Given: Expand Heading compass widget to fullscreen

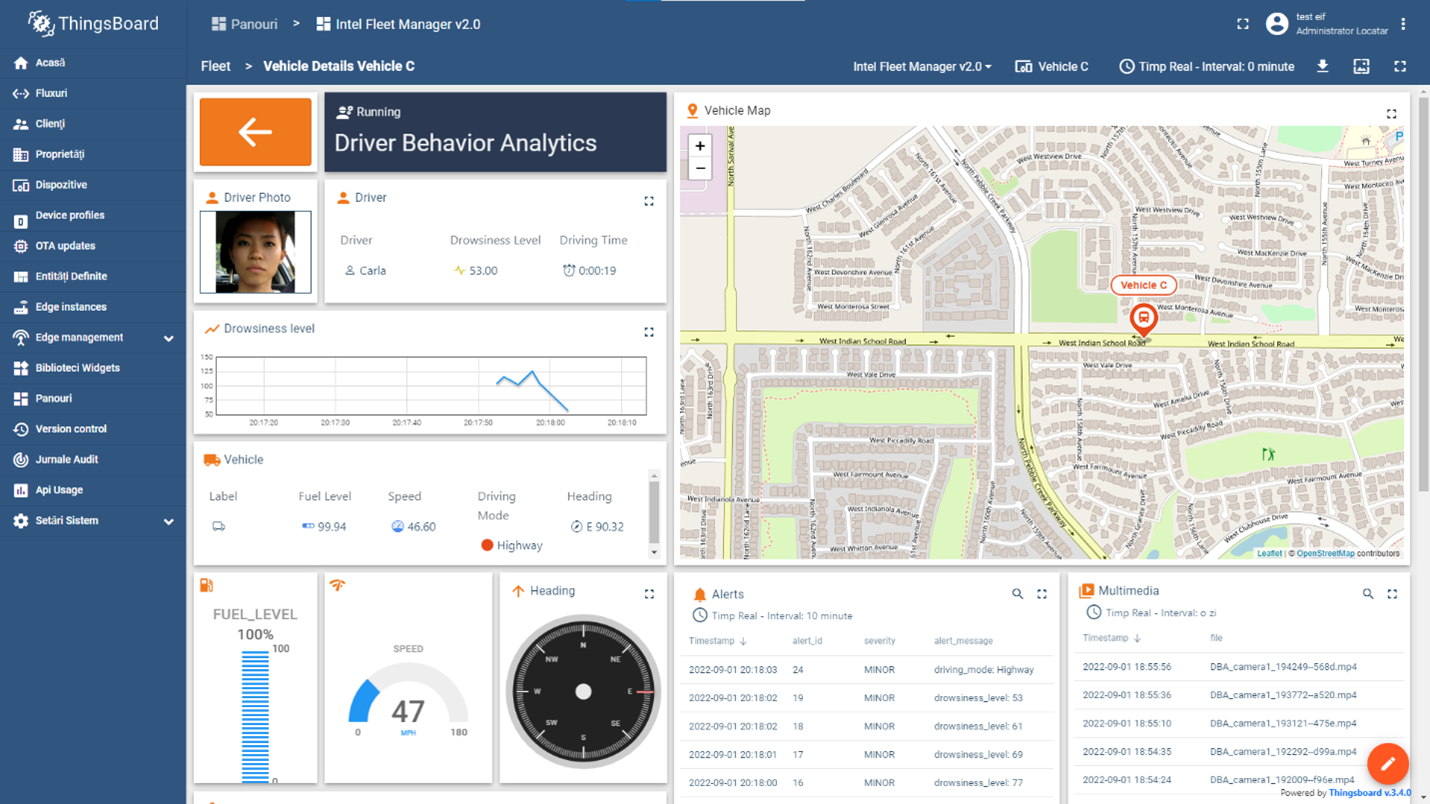Looking at the screenshot, I should tap(649, 594).
